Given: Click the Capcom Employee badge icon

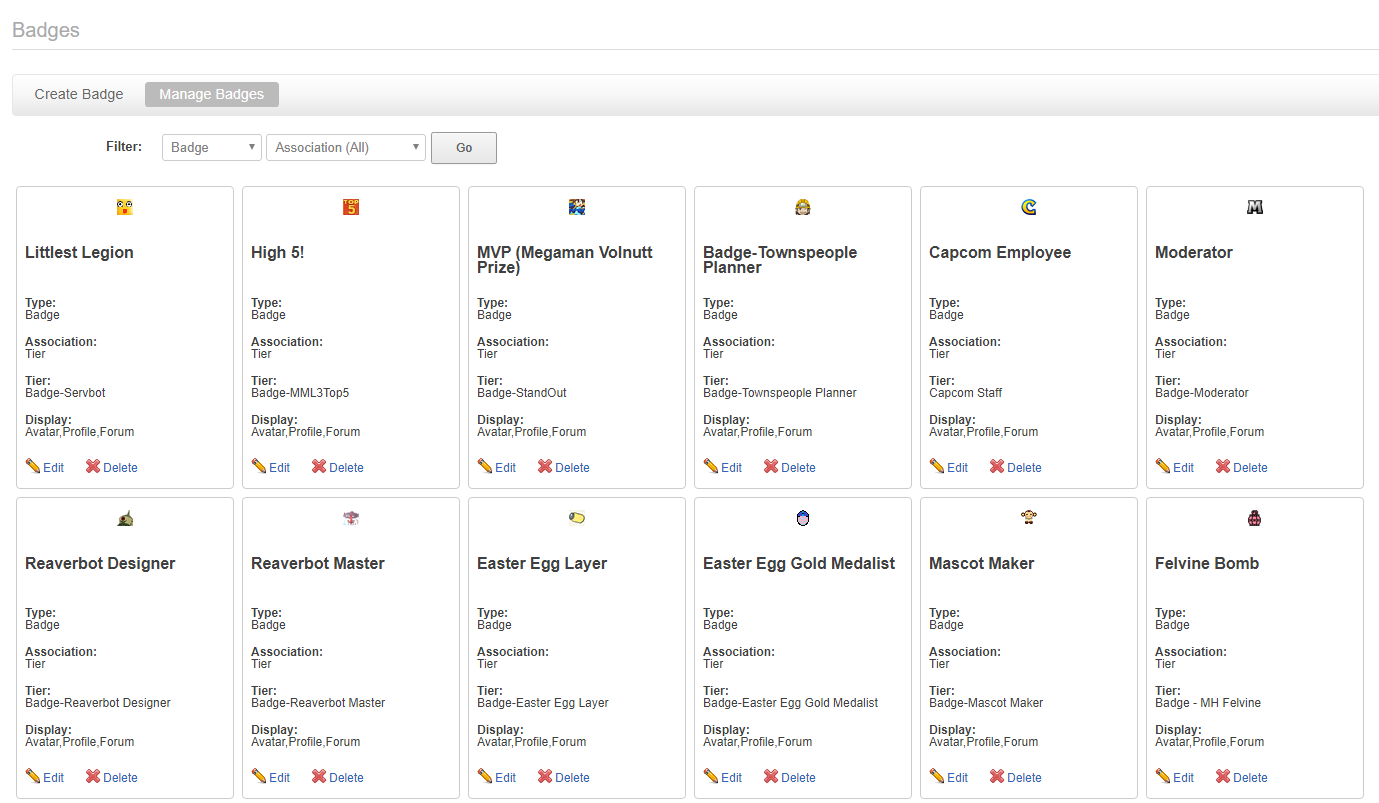Looking at the screenshot, I should click(x=1028, y=207).
